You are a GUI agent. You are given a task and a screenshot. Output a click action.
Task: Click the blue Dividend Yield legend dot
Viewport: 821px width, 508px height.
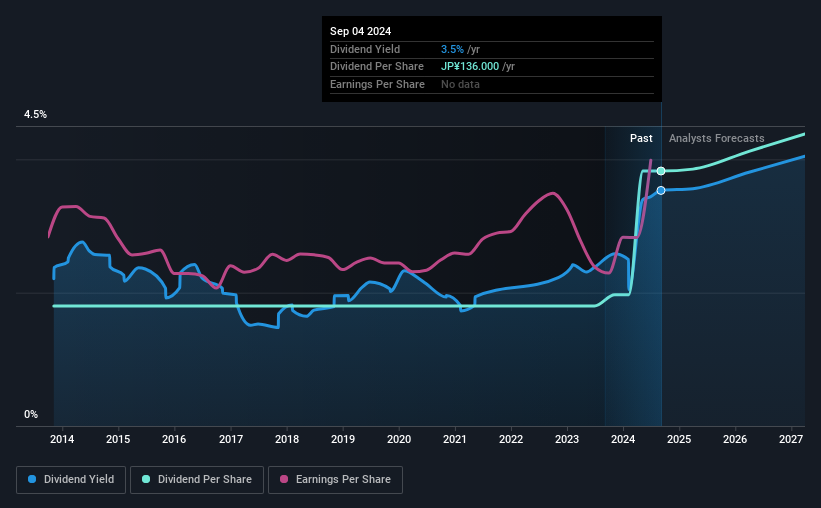(32, 479)
